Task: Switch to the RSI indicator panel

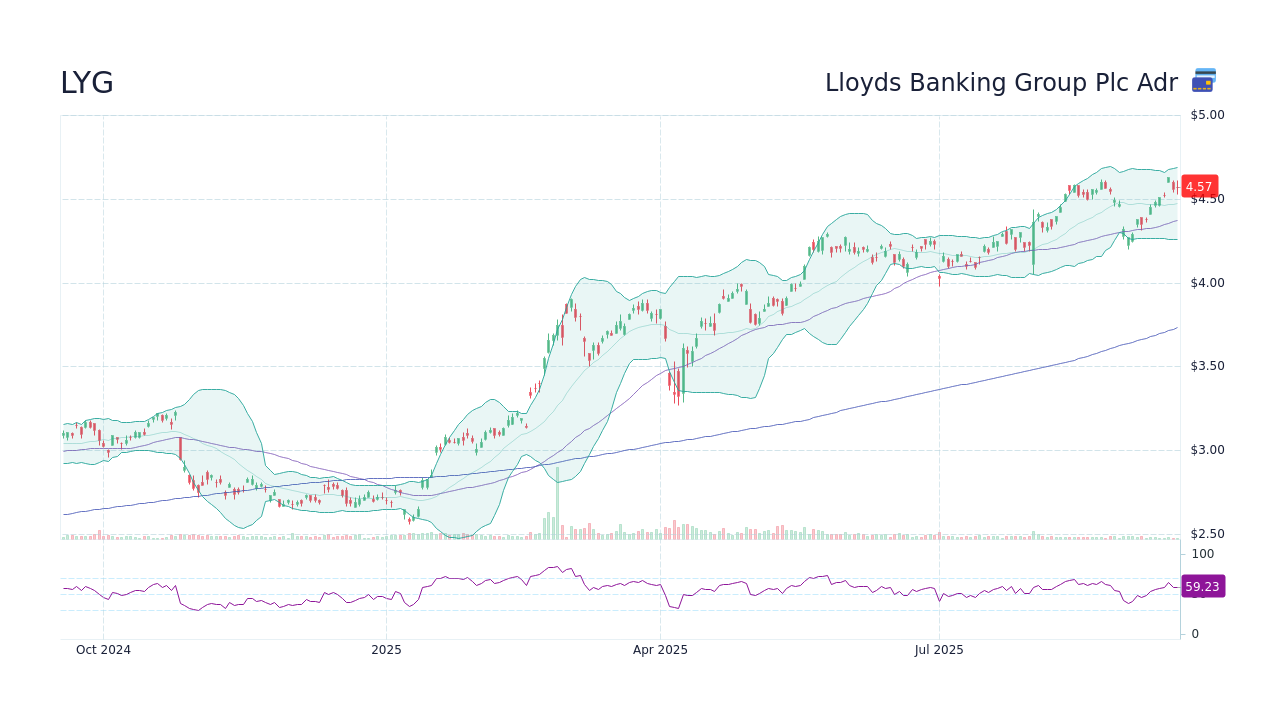Action: [x=620, y=590]
